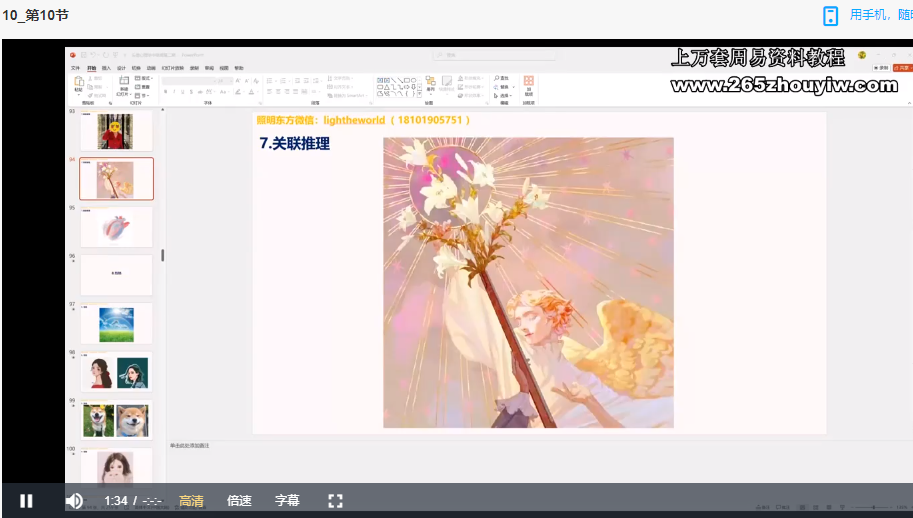Toggle Bold formatting
The width and height of the screenshot is (913, 518).
[x=165, y=91]
